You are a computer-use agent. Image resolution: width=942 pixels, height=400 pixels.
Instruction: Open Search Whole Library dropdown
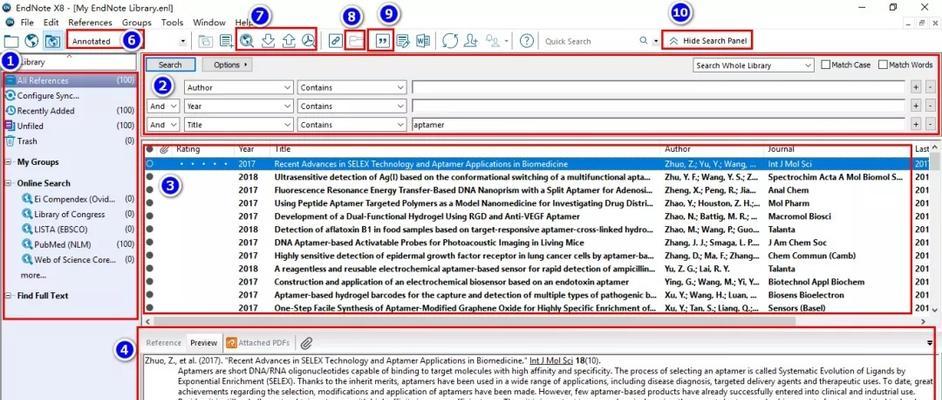point(753,65)
